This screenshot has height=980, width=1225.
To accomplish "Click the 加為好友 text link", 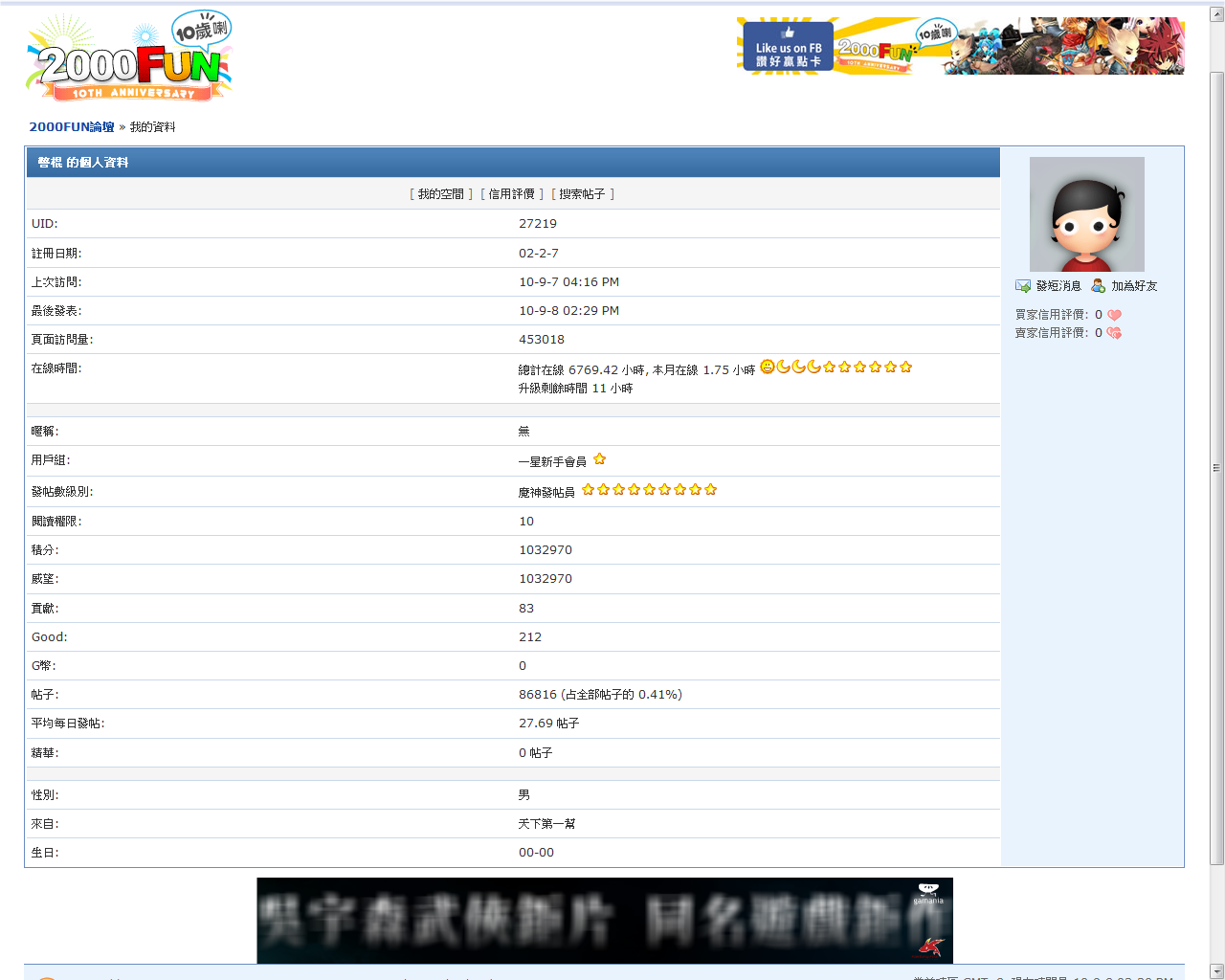I will coord(1134,286).
